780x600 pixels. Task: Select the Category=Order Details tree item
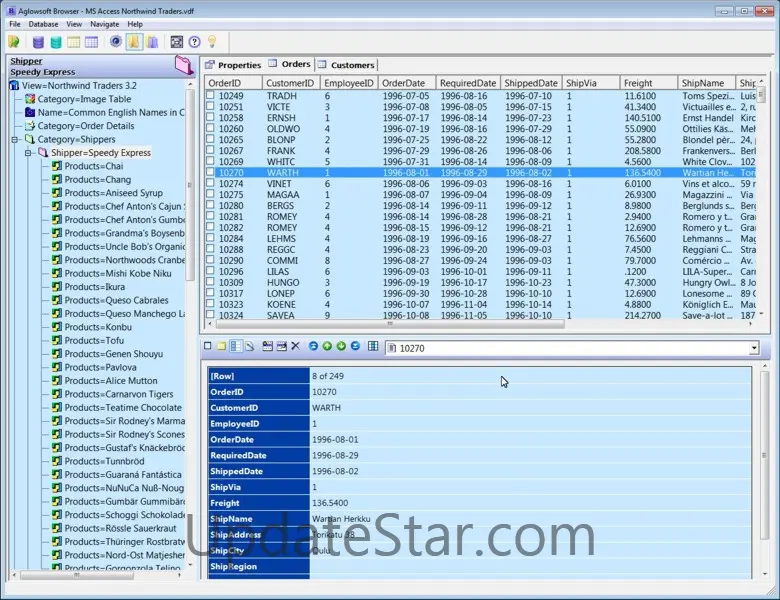[x=86, y=126]
